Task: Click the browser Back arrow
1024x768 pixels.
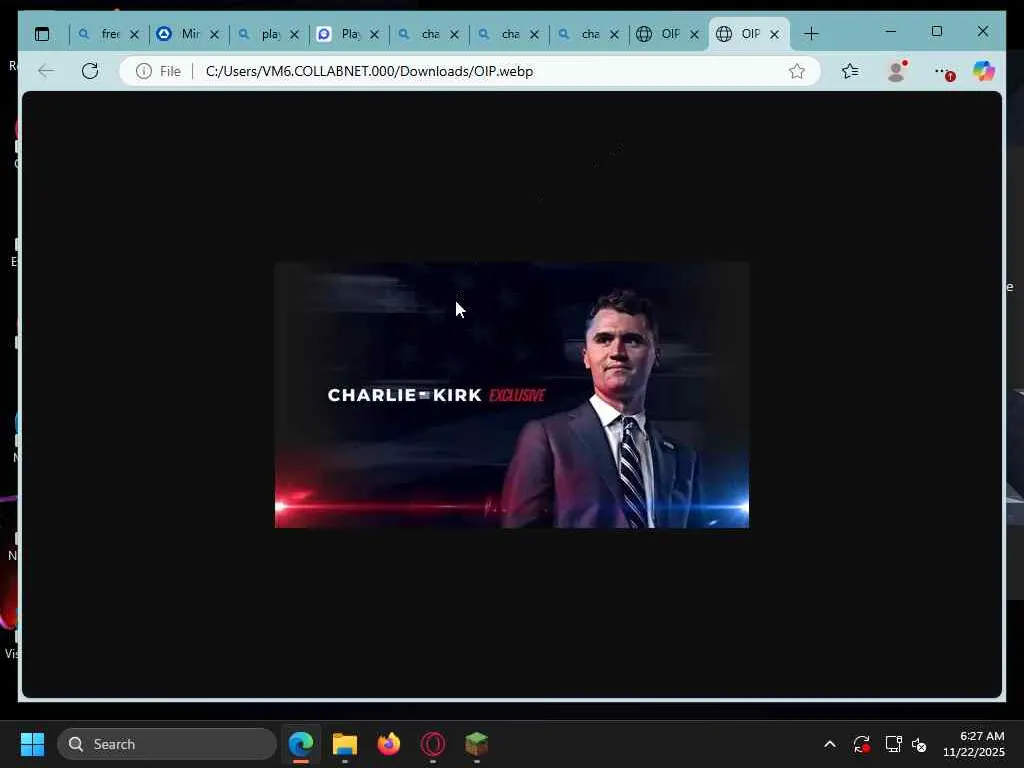Action: (46, 71)
